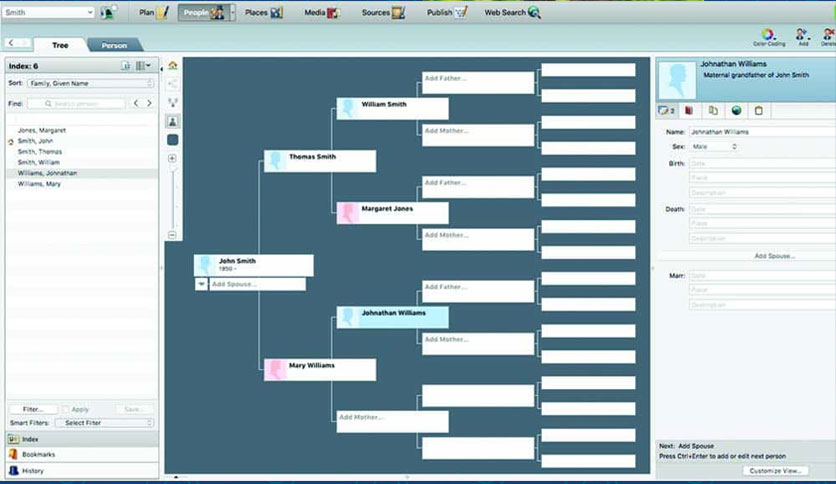This screenshot has height=484, width=836.
Task: Click Add person toolbar icon
Action: click(x=802, y=37)
